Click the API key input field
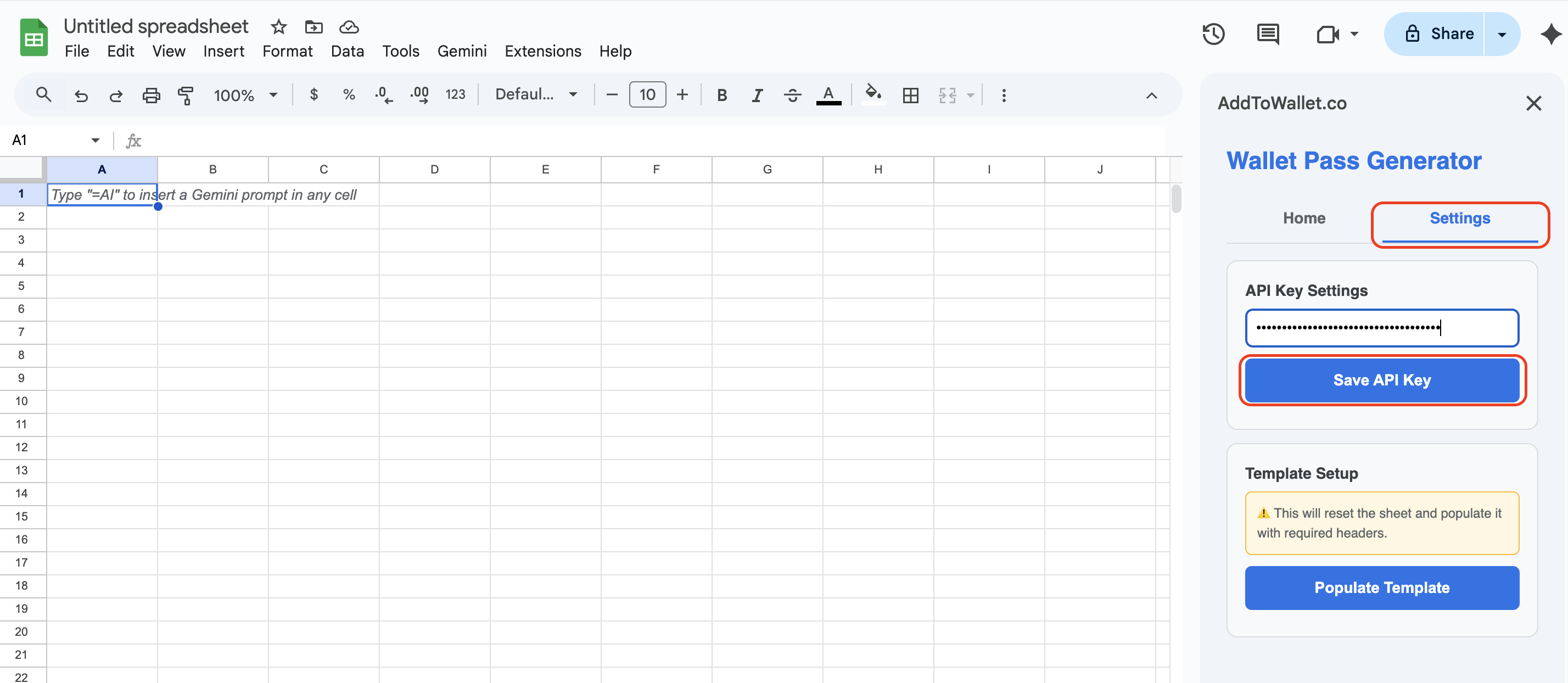The image size is (1568, 683). (1382, 328)
